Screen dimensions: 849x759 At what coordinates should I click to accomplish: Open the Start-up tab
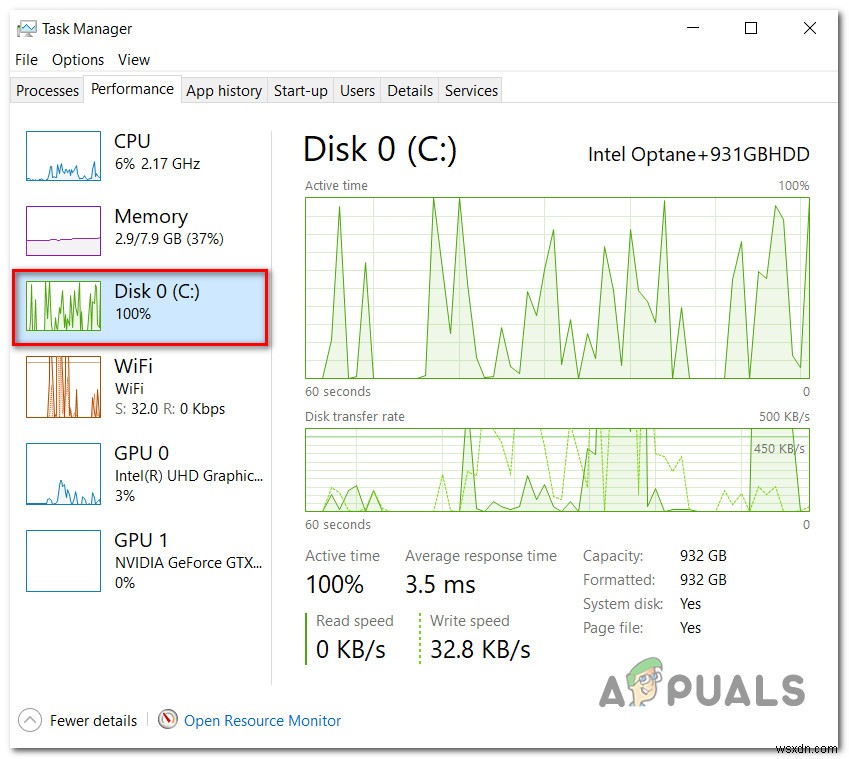coord(300,90)
